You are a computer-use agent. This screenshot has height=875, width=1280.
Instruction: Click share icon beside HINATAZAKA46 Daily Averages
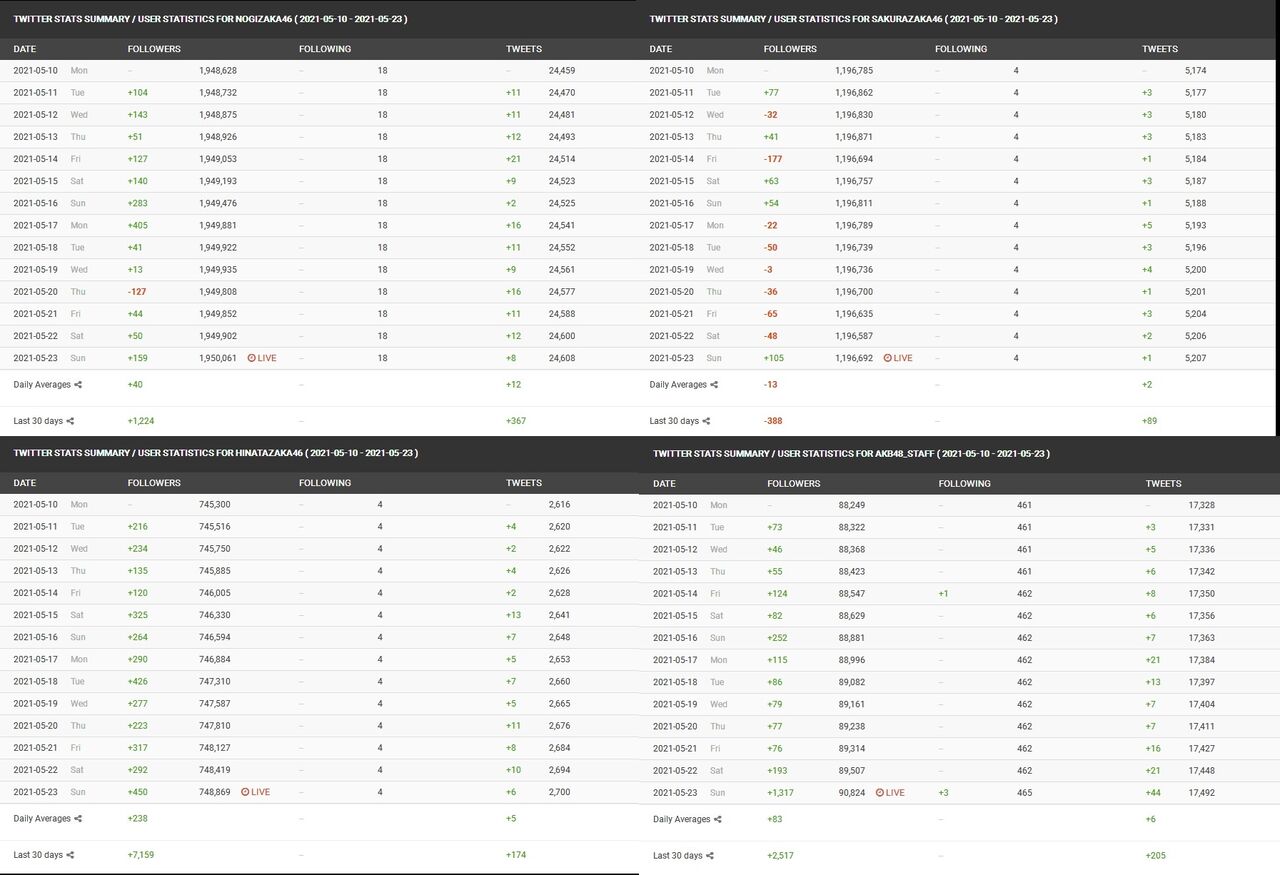[x=78, y=819]
